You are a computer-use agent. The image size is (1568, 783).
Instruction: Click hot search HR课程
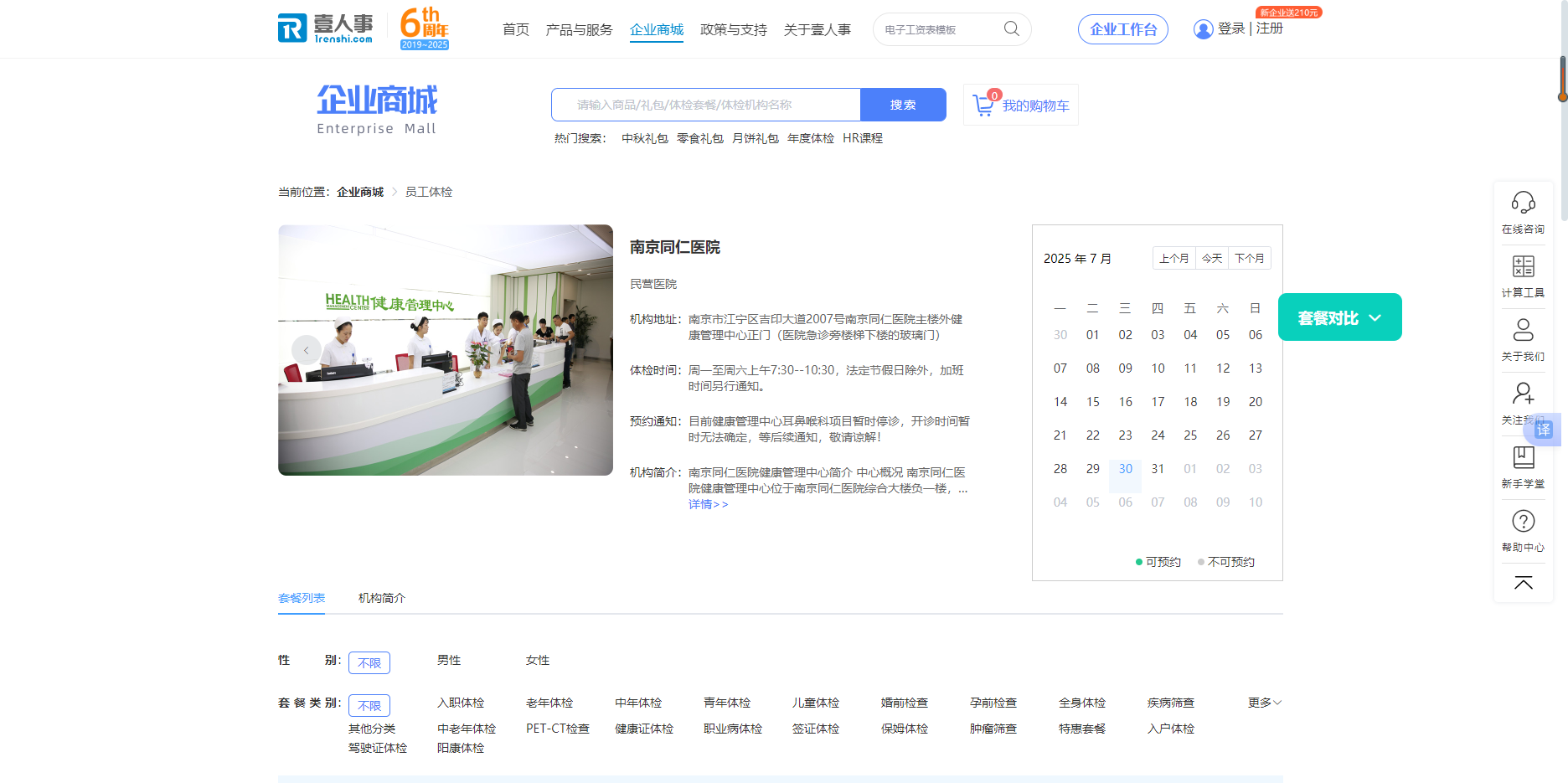[863, 138]
